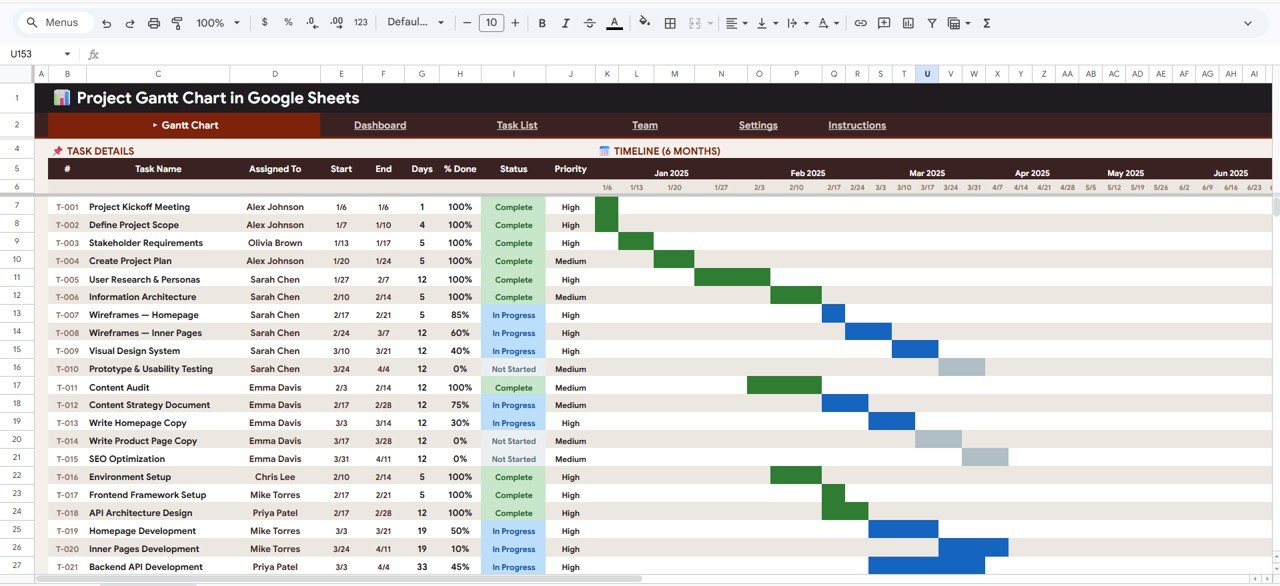Viewport: 1280px width, 586px height.
Task: Click the Decrease decimal places icon
Action: tap(311, 22)
